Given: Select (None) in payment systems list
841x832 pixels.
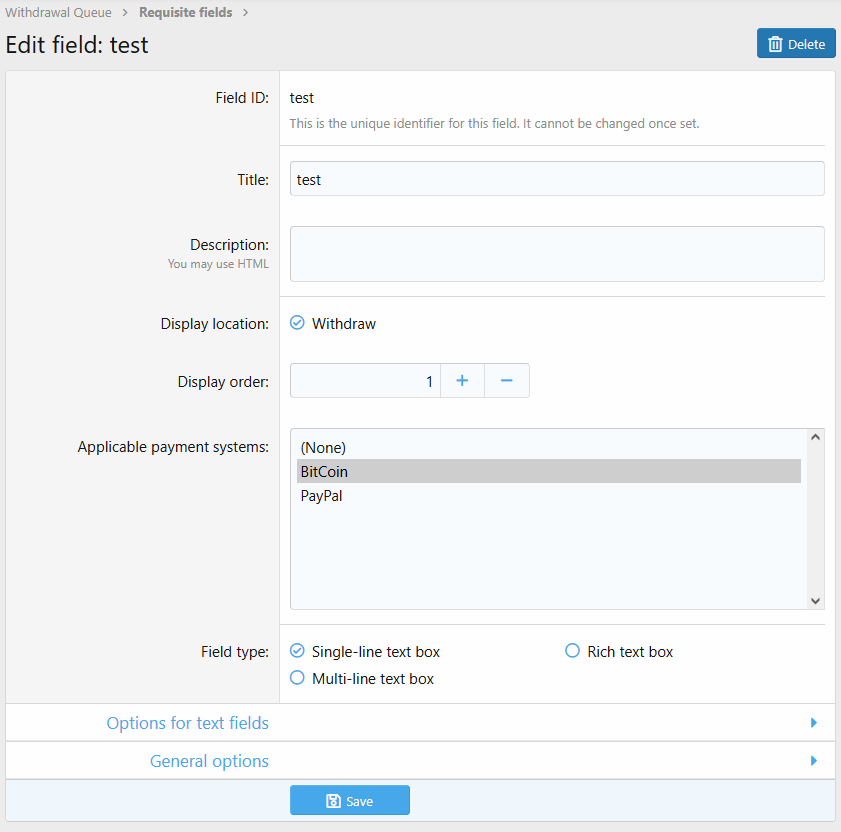Looking at the screenshot, I should coord(549,447).
